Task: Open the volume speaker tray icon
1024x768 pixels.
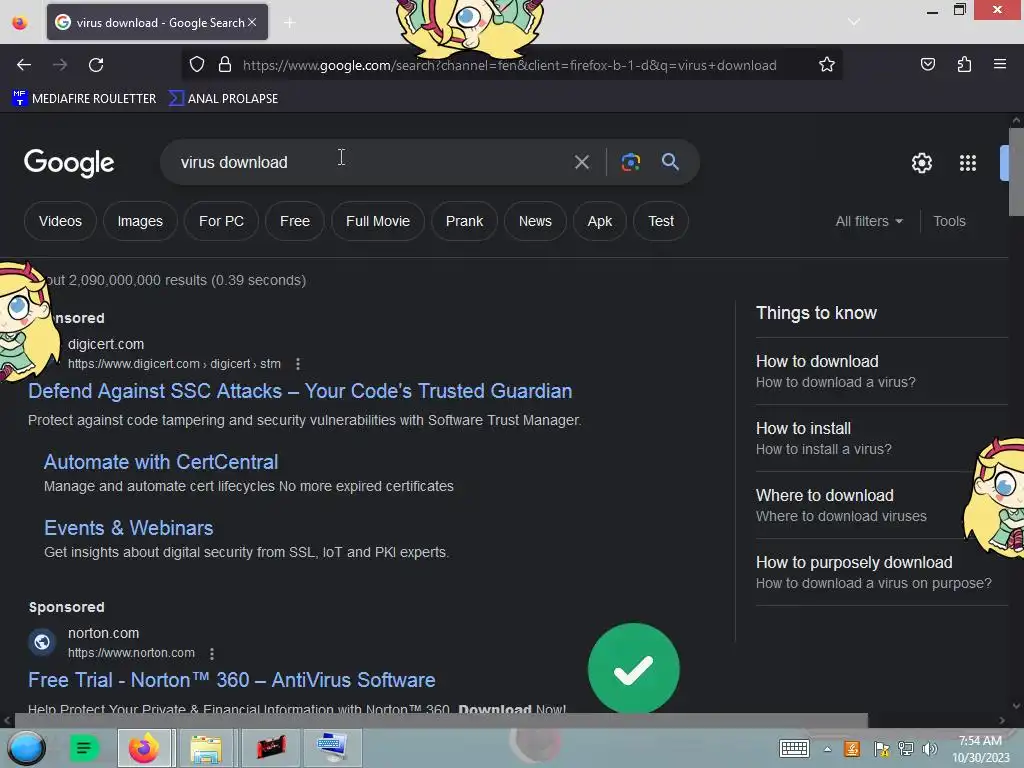Action: (929, 749)
